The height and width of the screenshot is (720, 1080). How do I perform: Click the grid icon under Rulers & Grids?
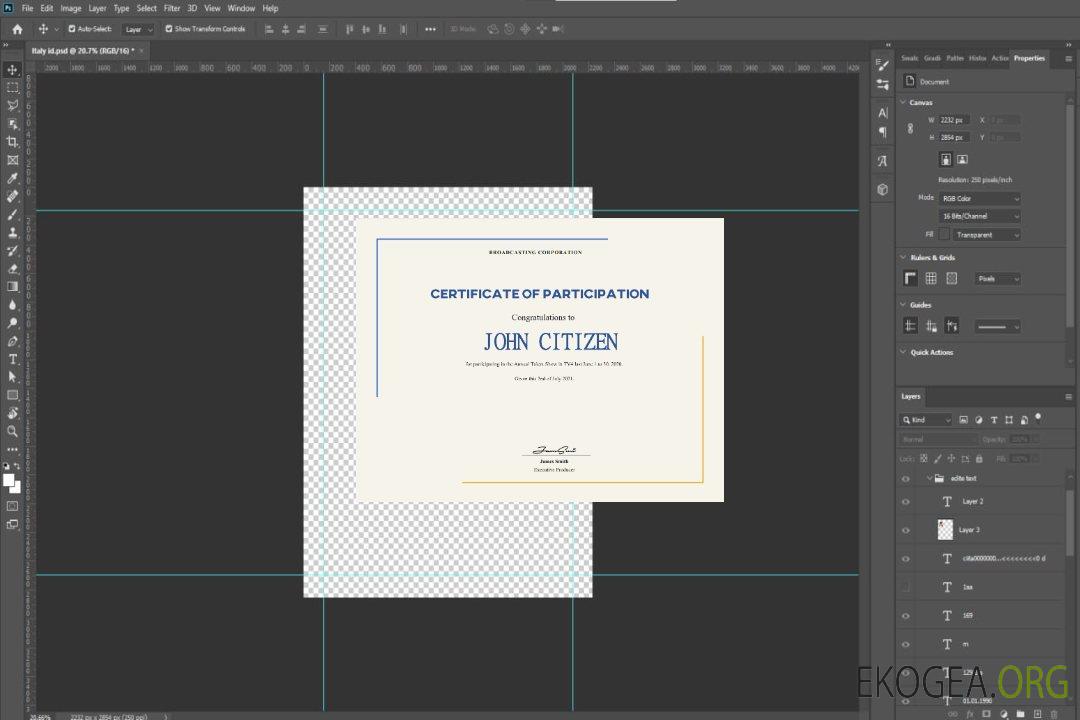tap(931, 278)
